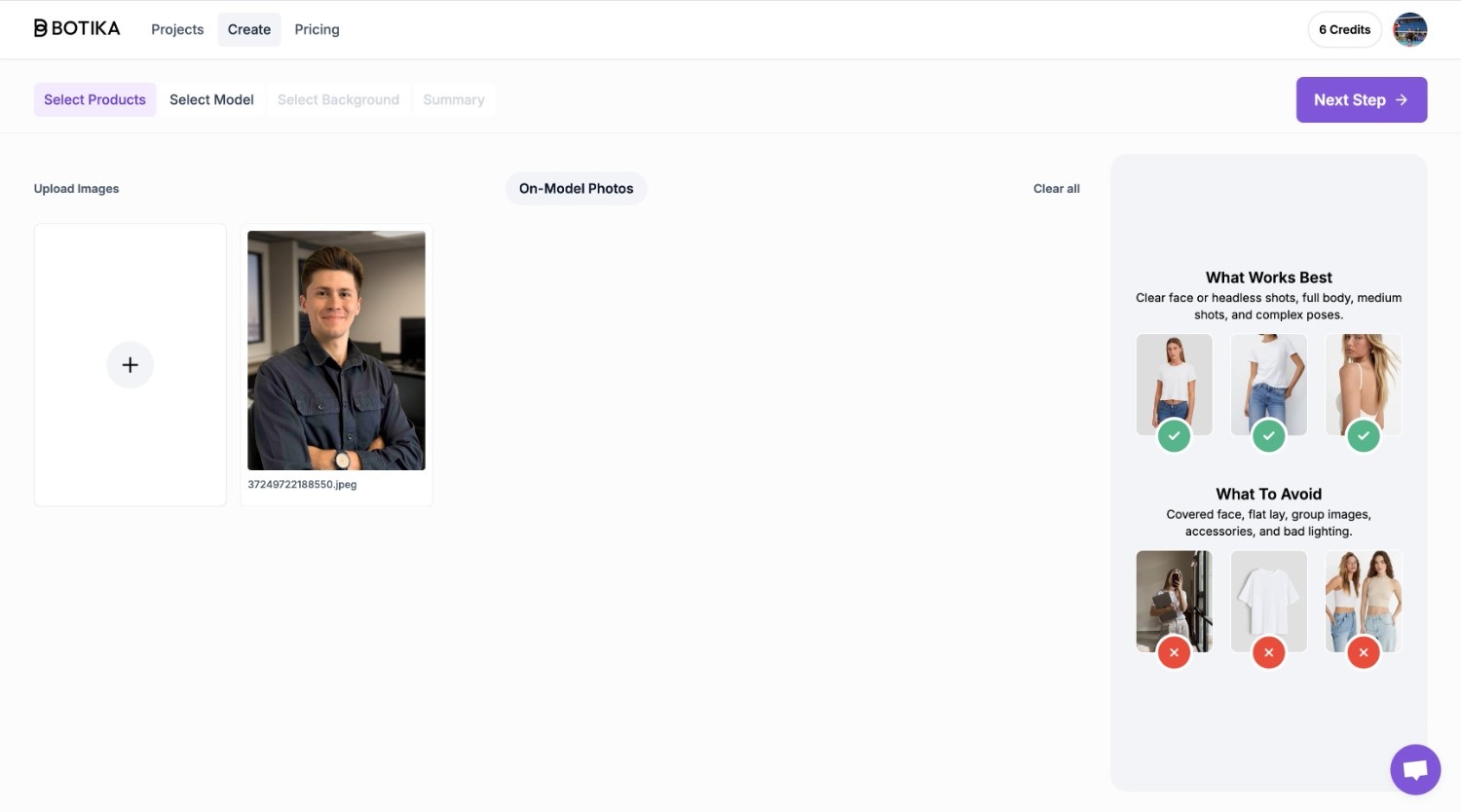This screenshot has width=1461, height=812.
Task: Click the green checkmark under first example
Action: click(x=1174, y=436)
